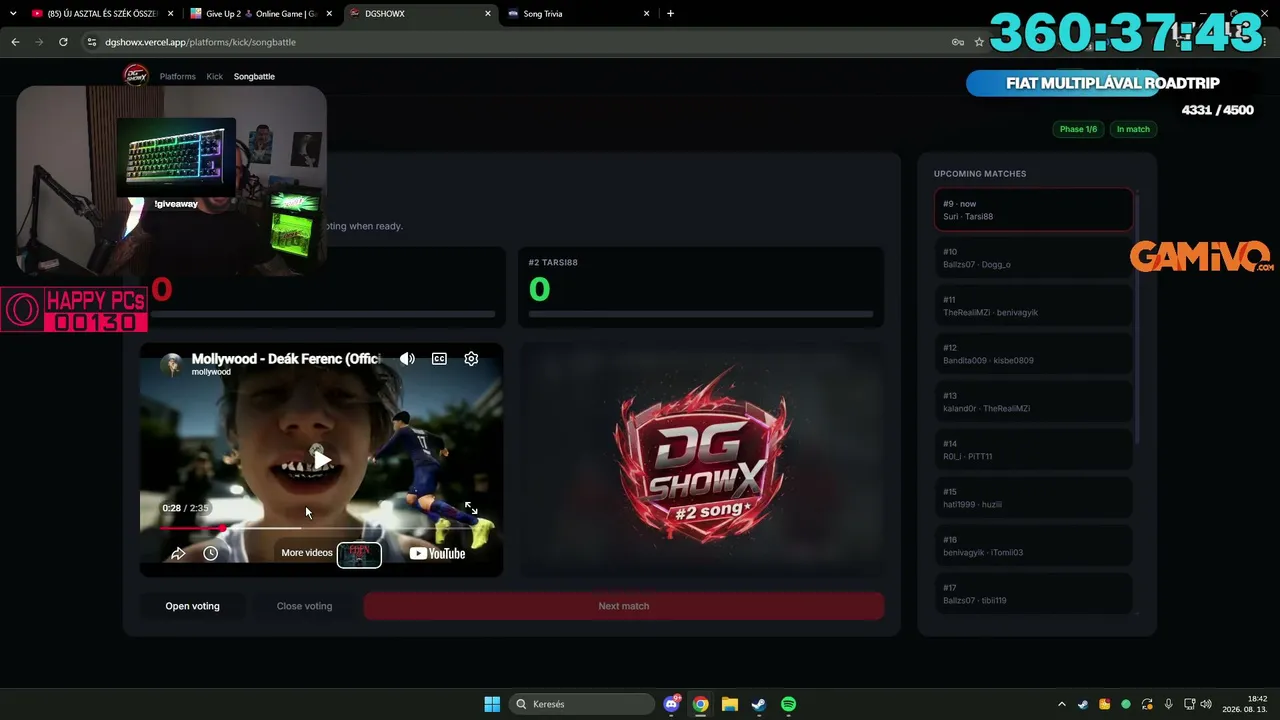Click the microphone icon in the system tray

tap(1168, 704)
